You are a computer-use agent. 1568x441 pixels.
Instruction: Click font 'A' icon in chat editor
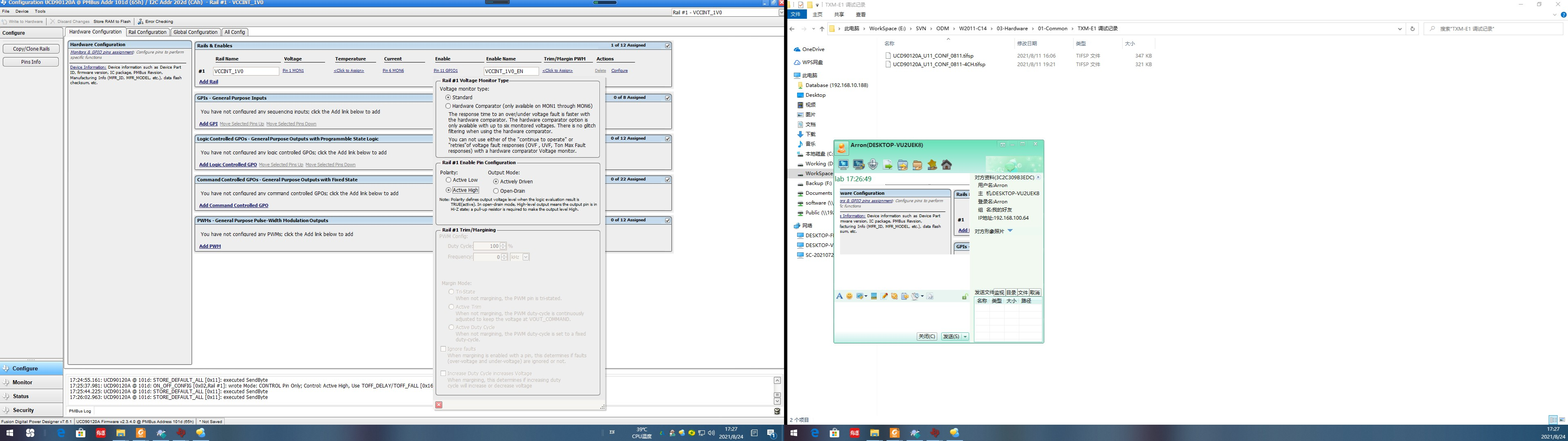(x=840, y=296)
